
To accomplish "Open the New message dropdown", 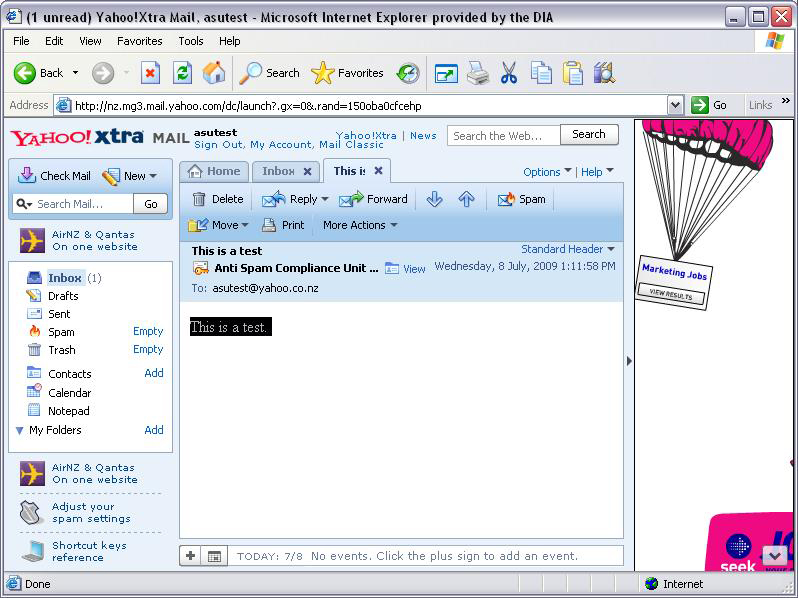I will pyautogui.click(x=153, y=176).
